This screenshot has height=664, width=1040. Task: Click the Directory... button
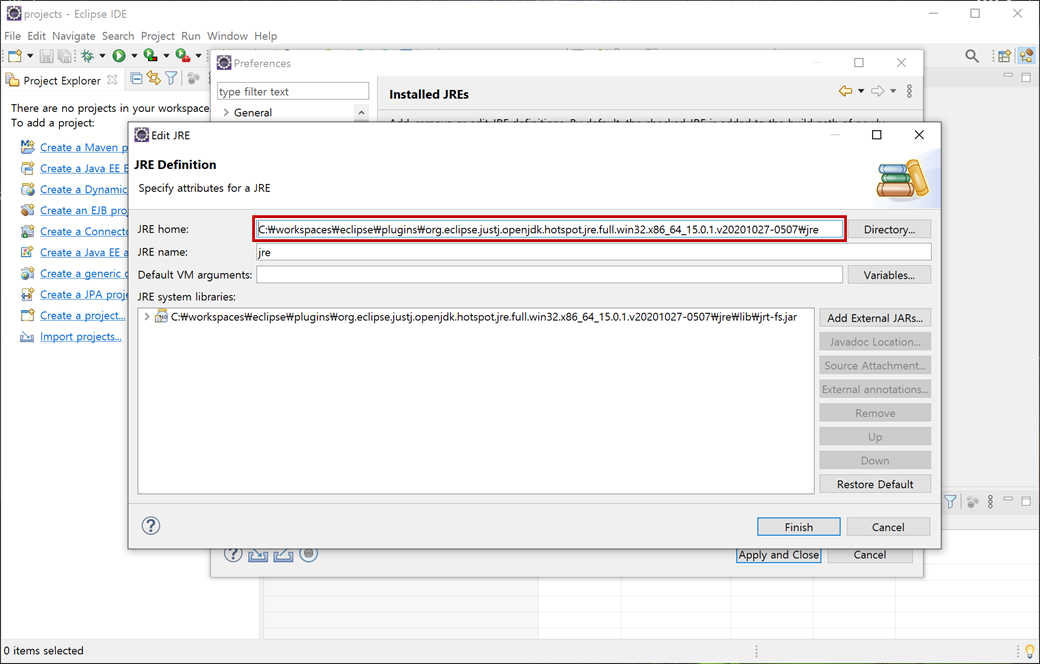pyautogui.click(x=889, y=230)
